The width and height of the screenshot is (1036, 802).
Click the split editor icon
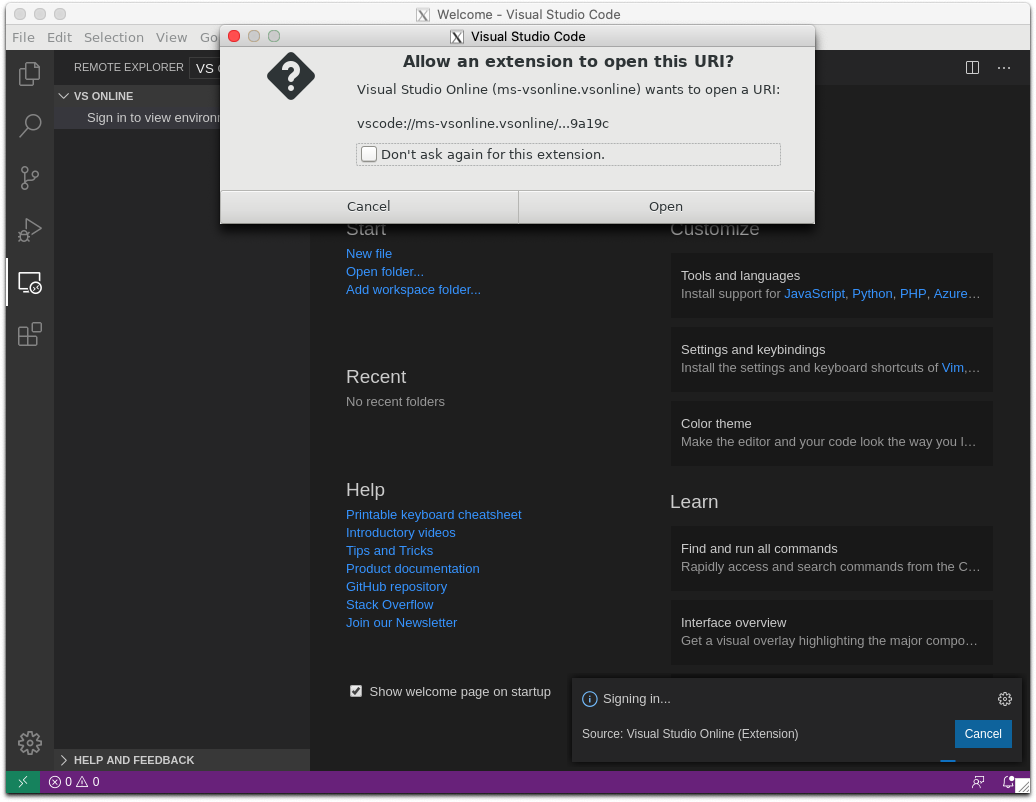972,67
